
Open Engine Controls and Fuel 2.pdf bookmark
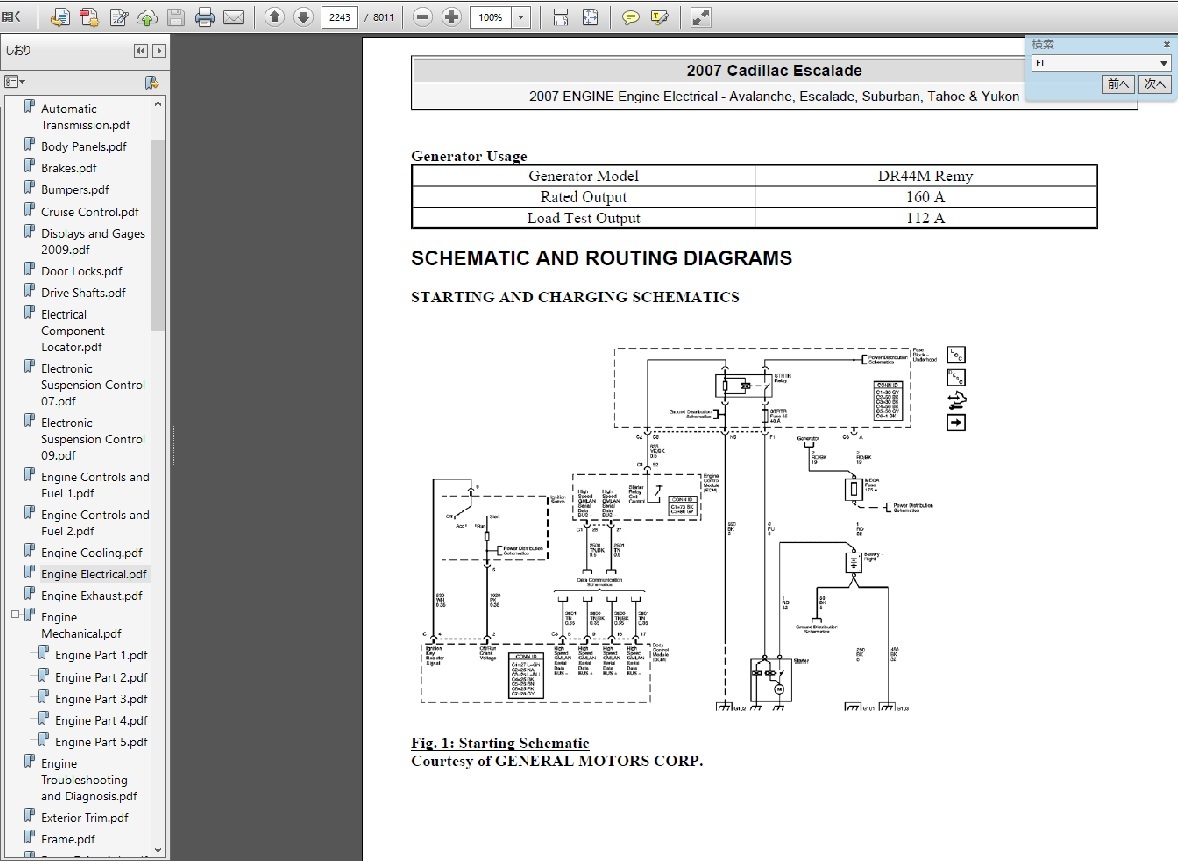click(95, 523)
